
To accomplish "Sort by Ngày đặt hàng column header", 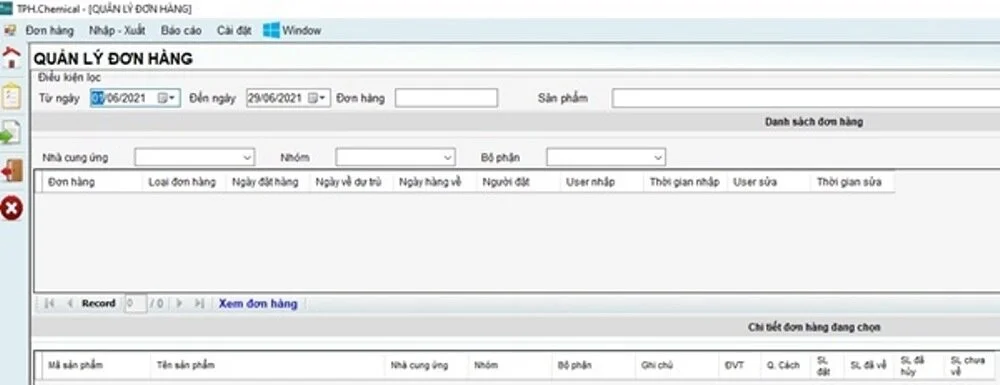I will point(267,182).
